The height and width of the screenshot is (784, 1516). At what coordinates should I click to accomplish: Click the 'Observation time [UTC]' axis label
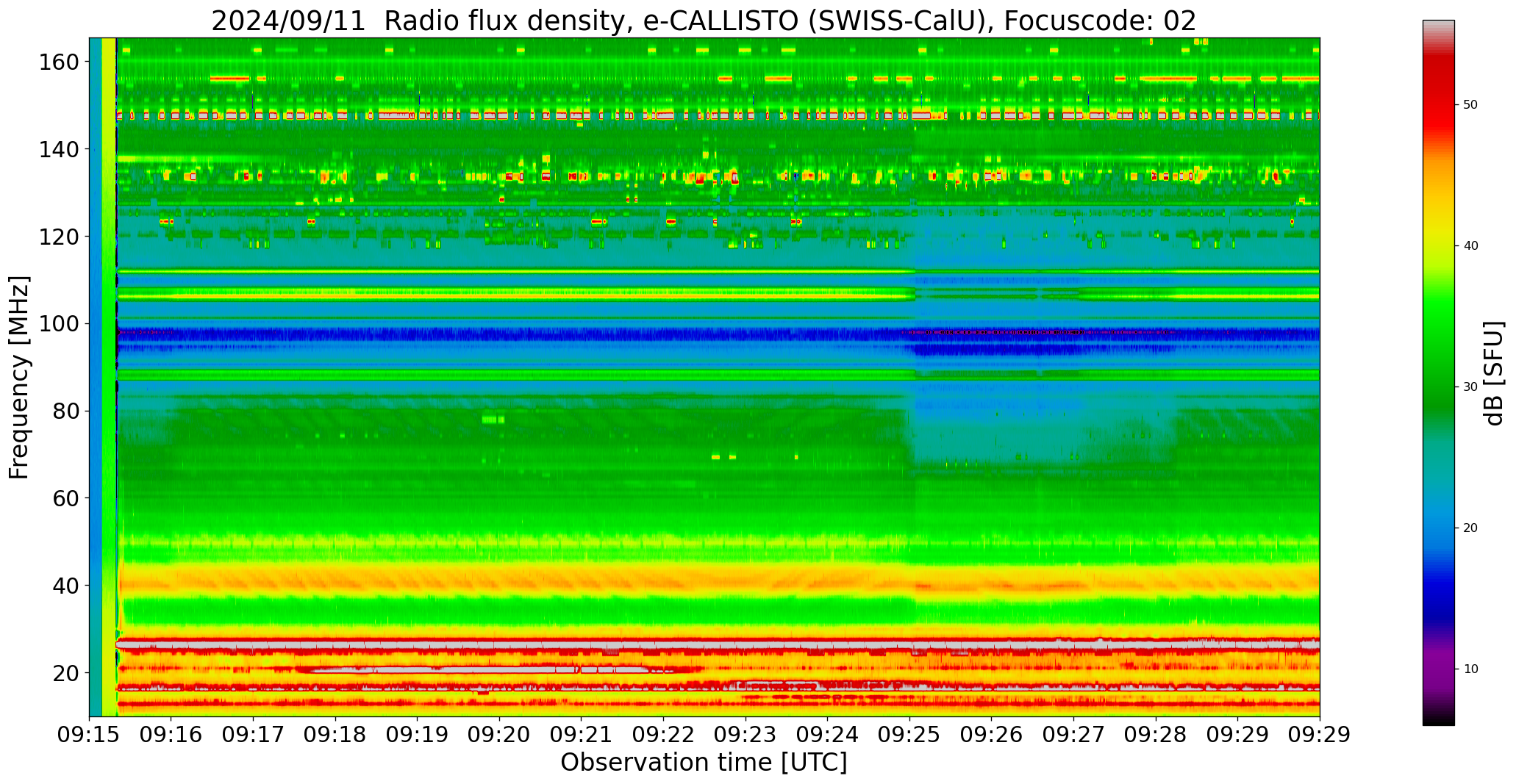(704, 762)
